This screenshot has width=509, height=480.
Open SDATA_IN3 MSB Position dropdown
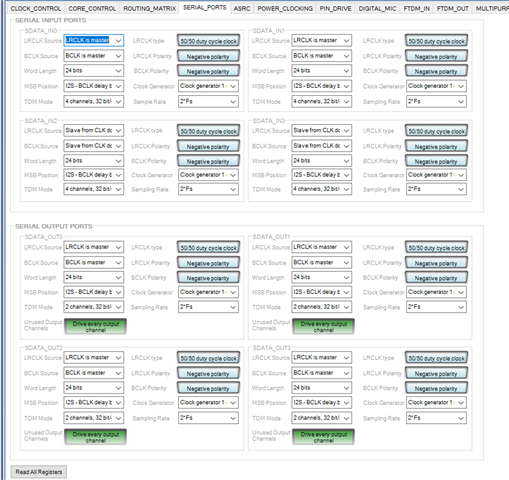322,175
